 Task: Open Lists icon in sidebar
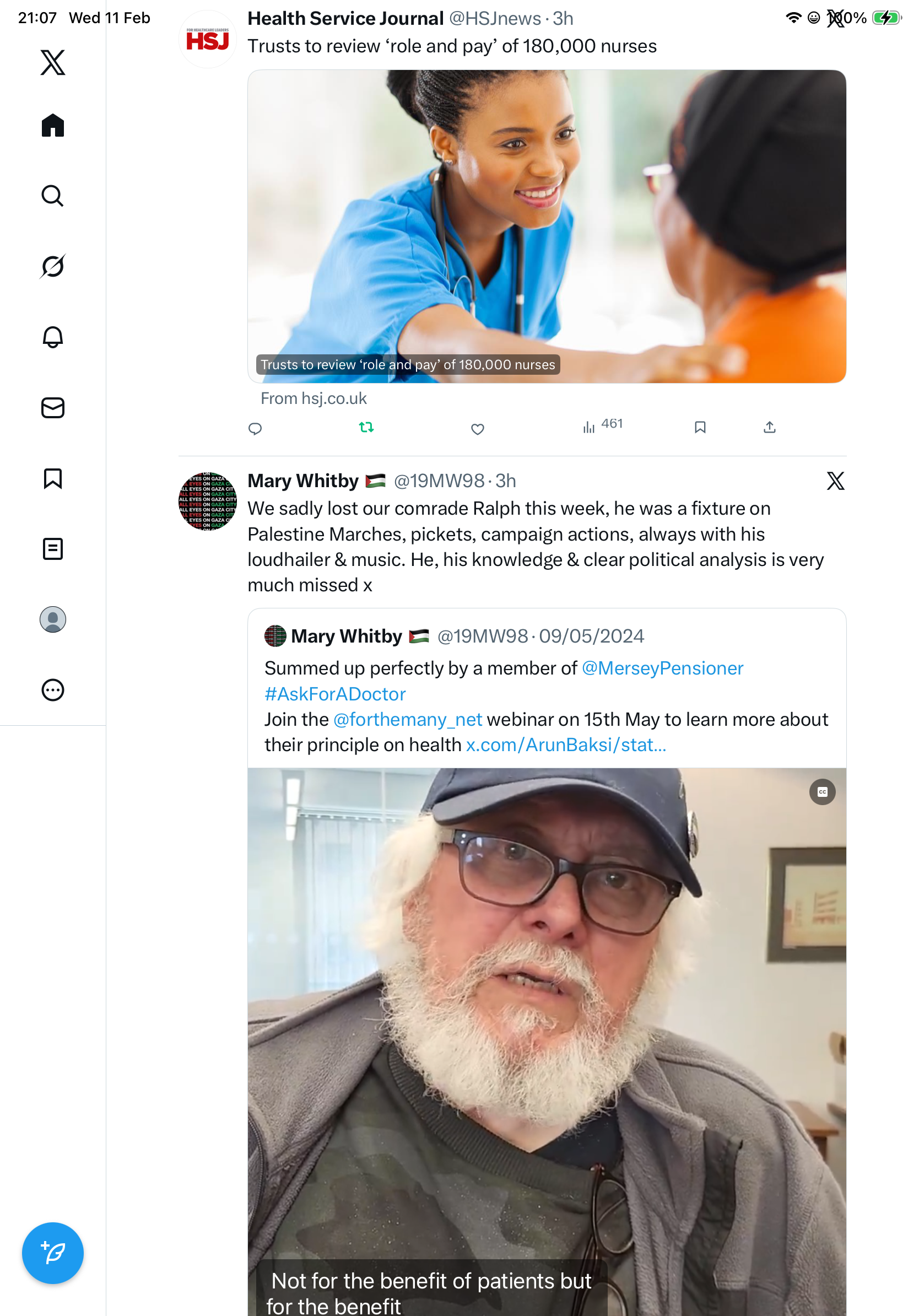click(53, 548)
